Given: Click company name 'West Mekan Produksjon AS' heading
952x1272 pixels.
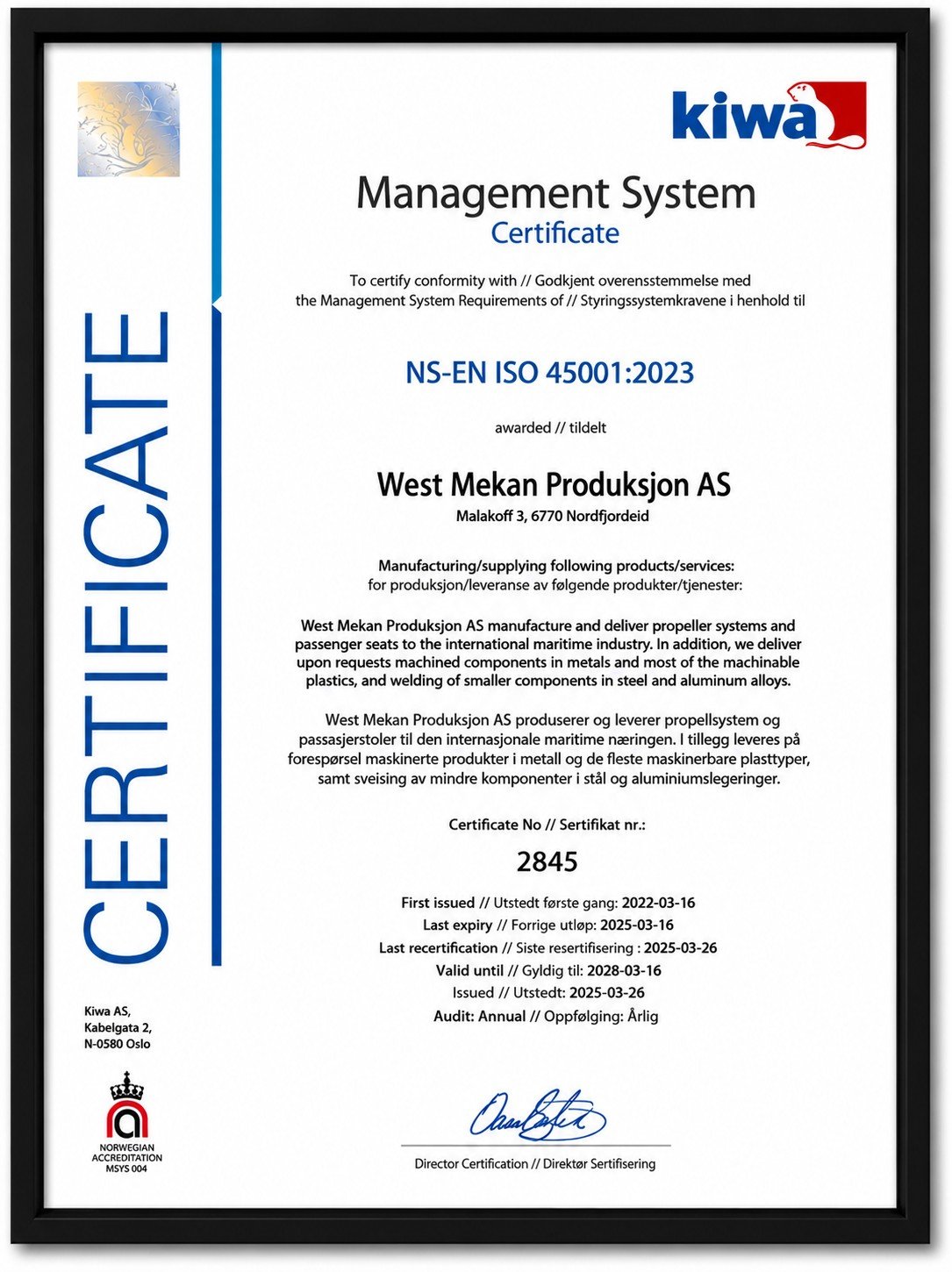Looking at the screenshot, I should pos(554,484).
